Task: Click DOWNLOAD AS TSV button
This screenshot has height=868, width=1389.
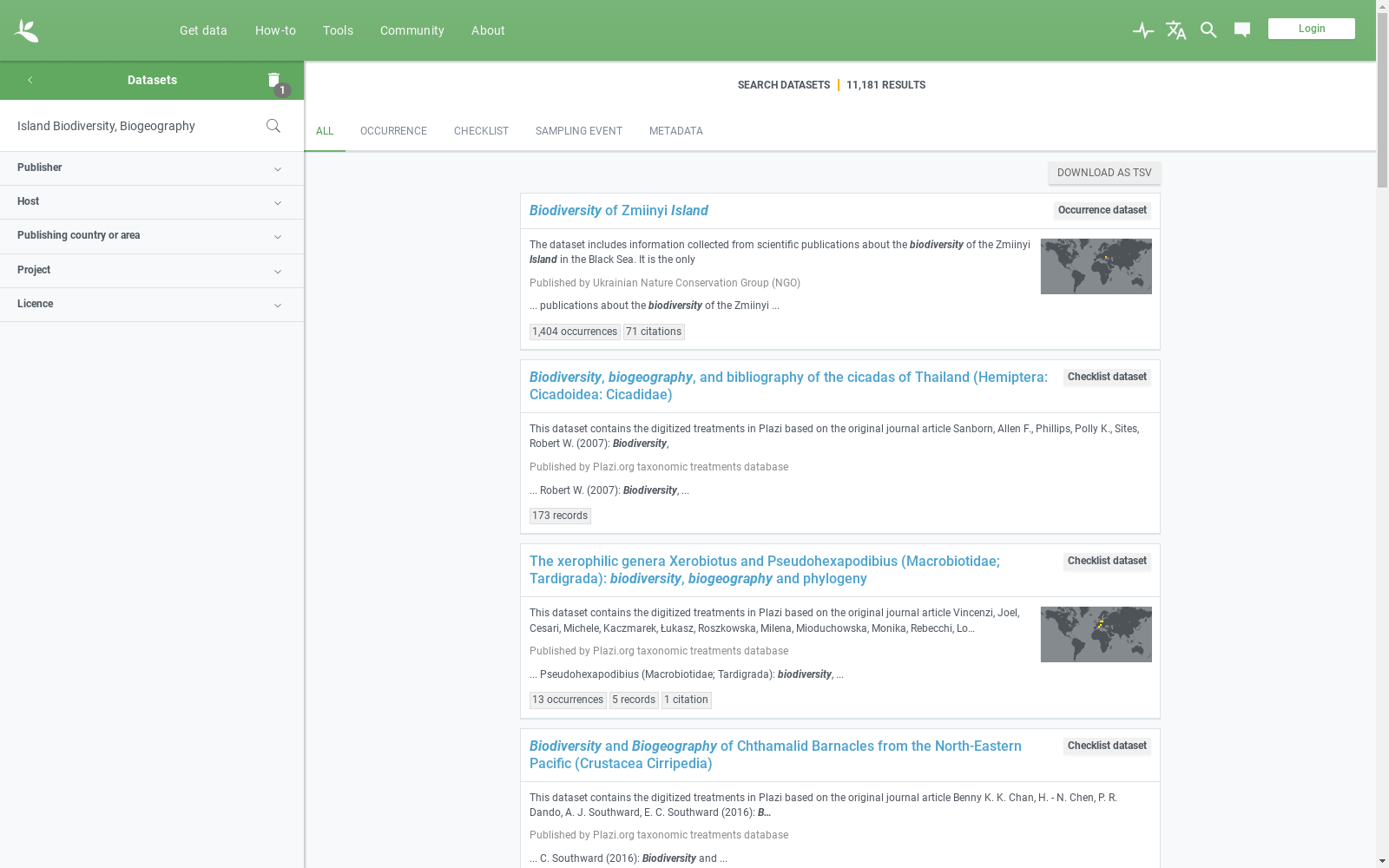Action: click(1104, 173)
